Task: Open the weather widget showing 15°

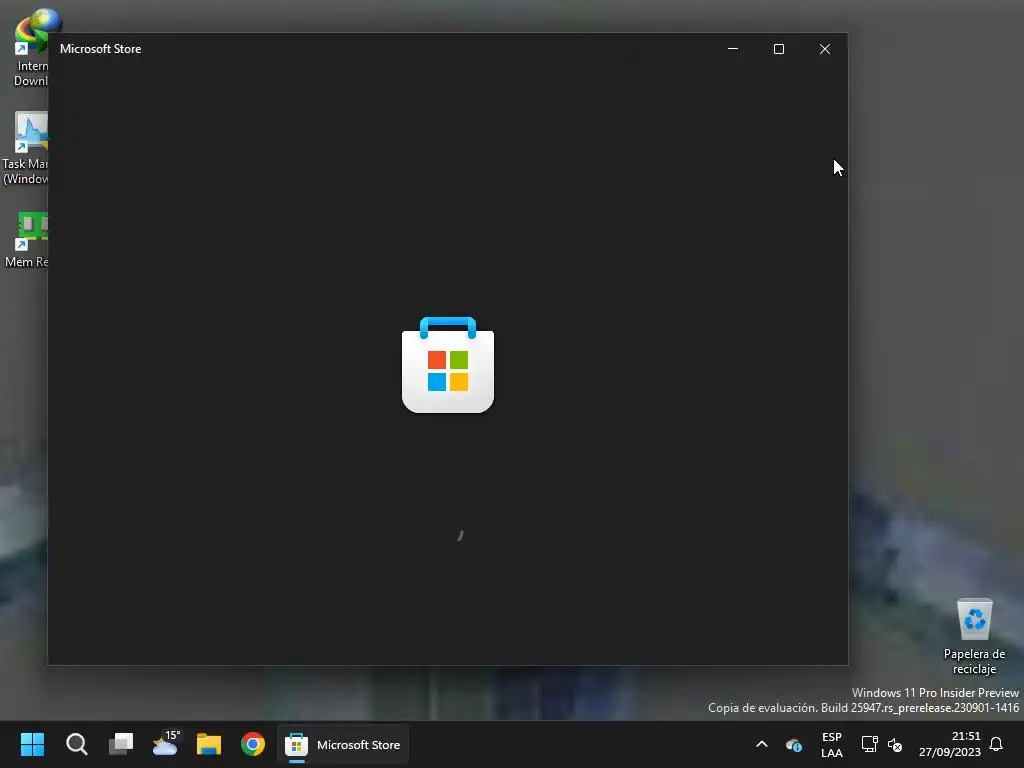Action: click(165, 744)
